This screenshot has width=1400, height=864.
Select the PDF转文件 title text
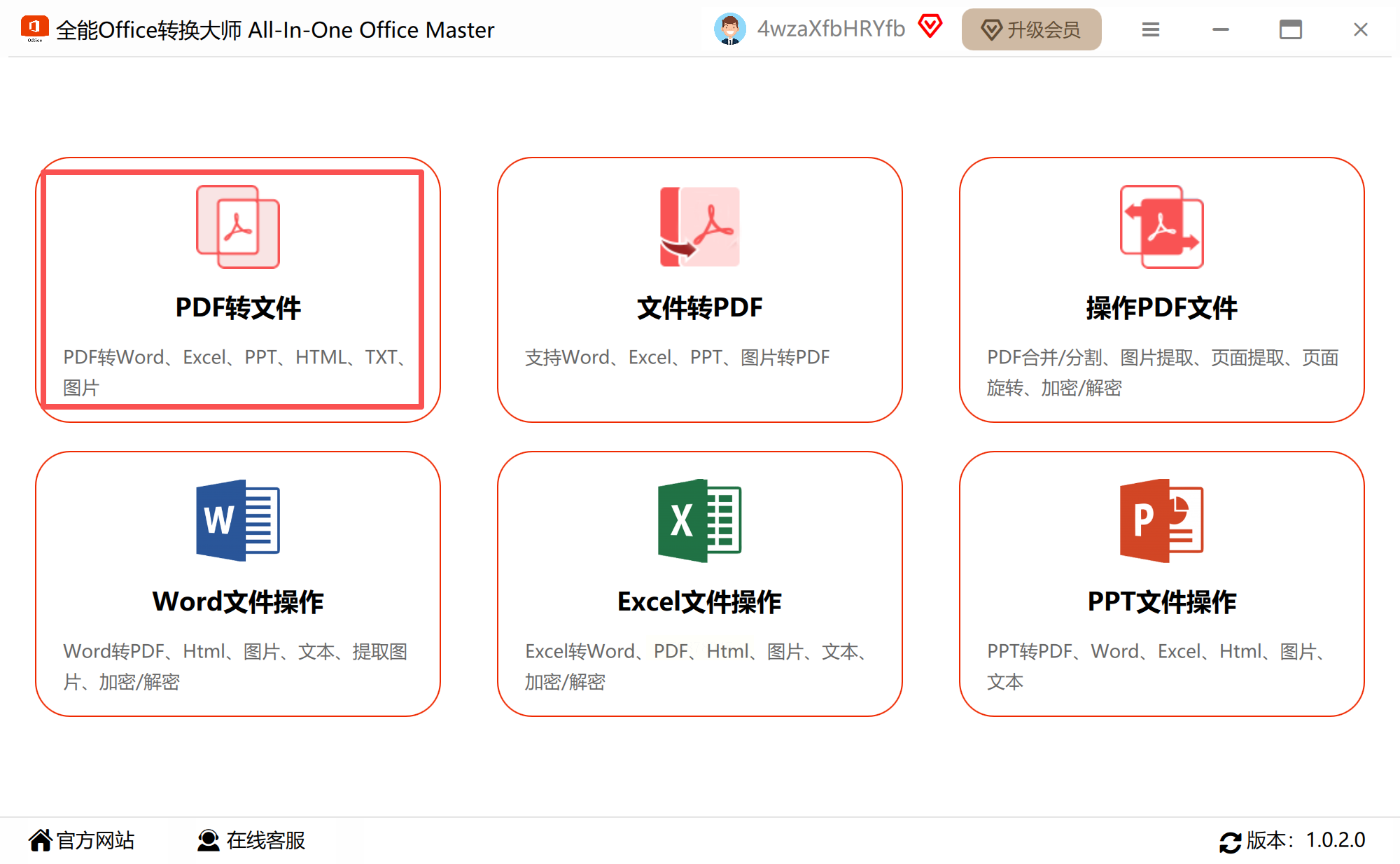pos(237,308)
